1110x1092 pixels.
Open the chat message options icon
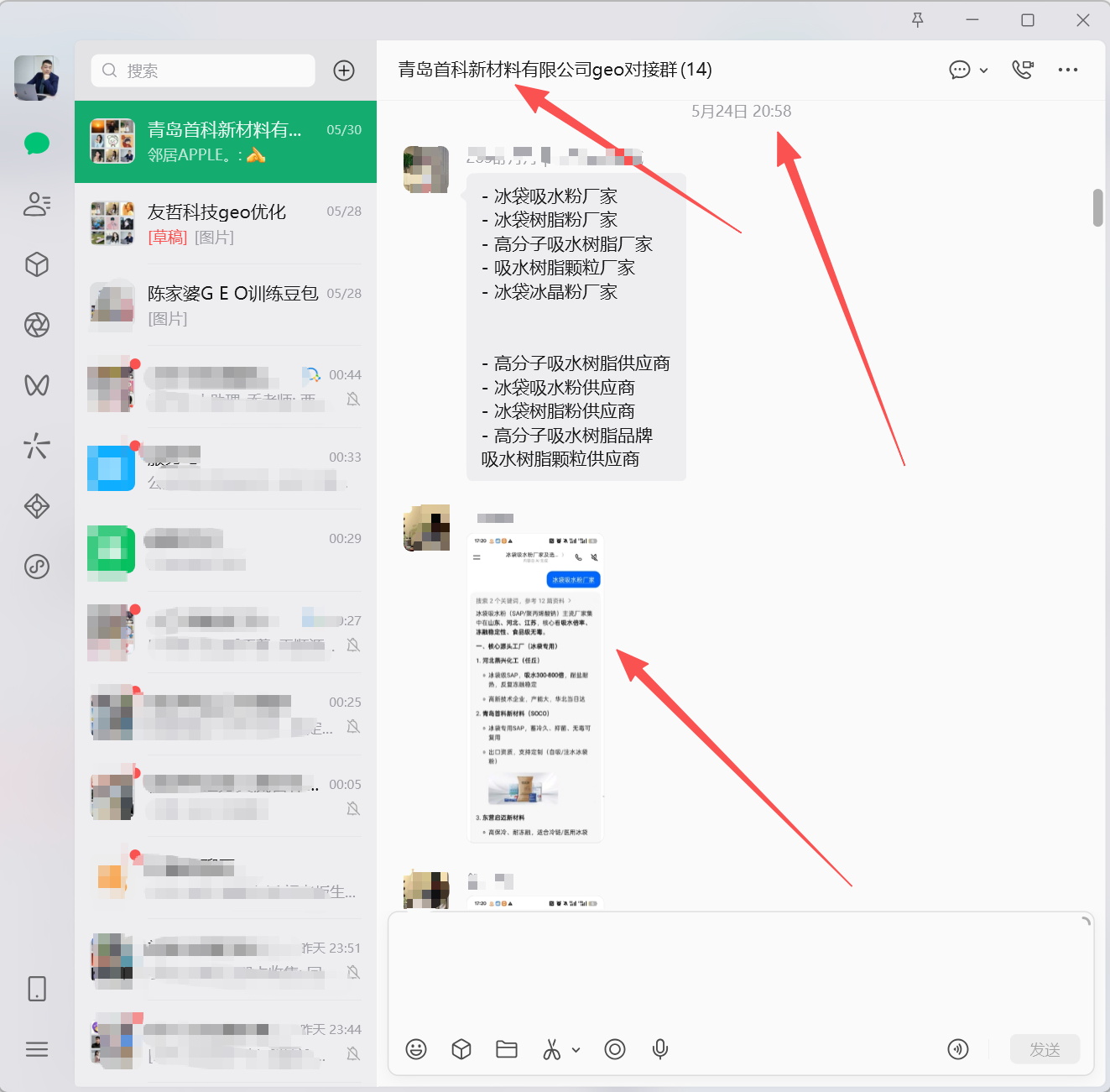[960, 70]
